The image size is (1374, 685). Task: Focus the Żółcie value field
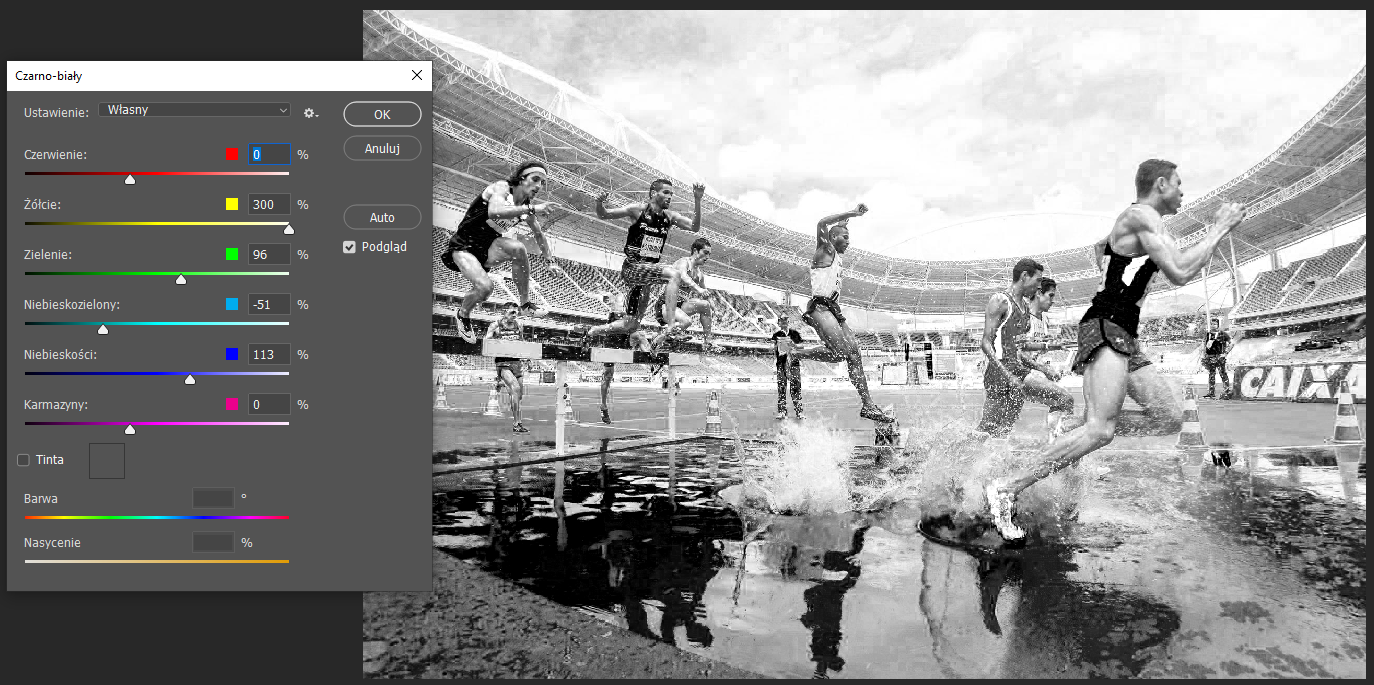click(x=269, y=204)
